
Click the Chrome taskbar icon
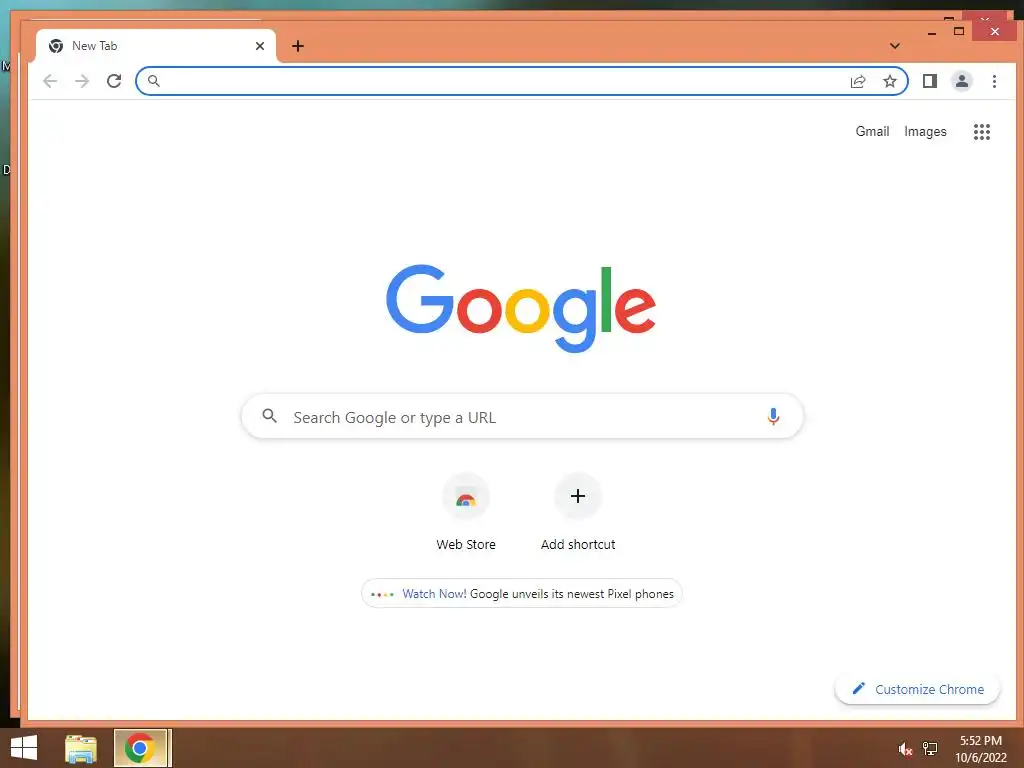pos(140,748)
